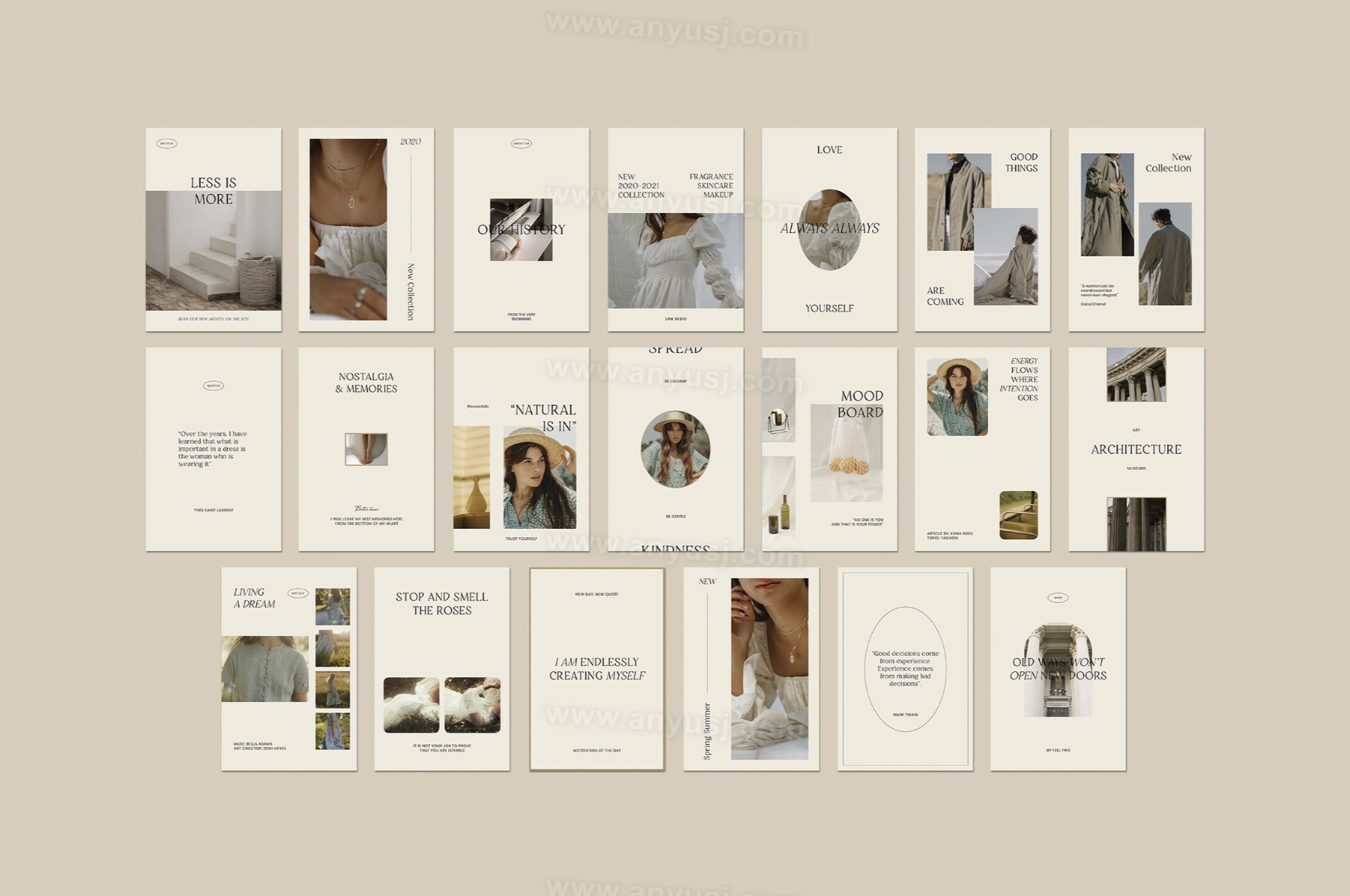The image size is (1350, 896).
Task: Click the oval badge above 'Old Ways' text
Action: coord(1058,597)
